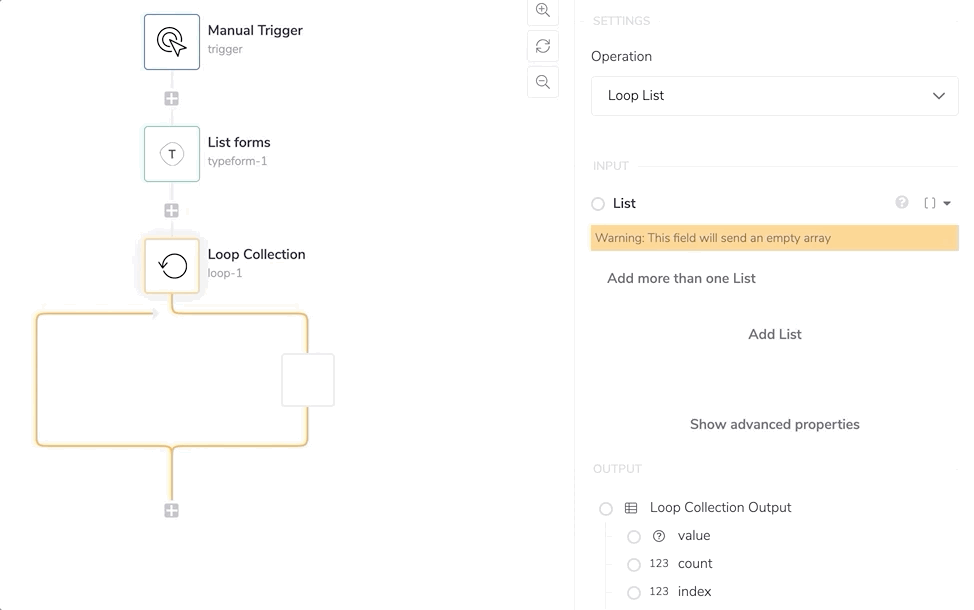974x610 pixels.
Task: Toggle the List input radio circle
Action: pos(598,204)
